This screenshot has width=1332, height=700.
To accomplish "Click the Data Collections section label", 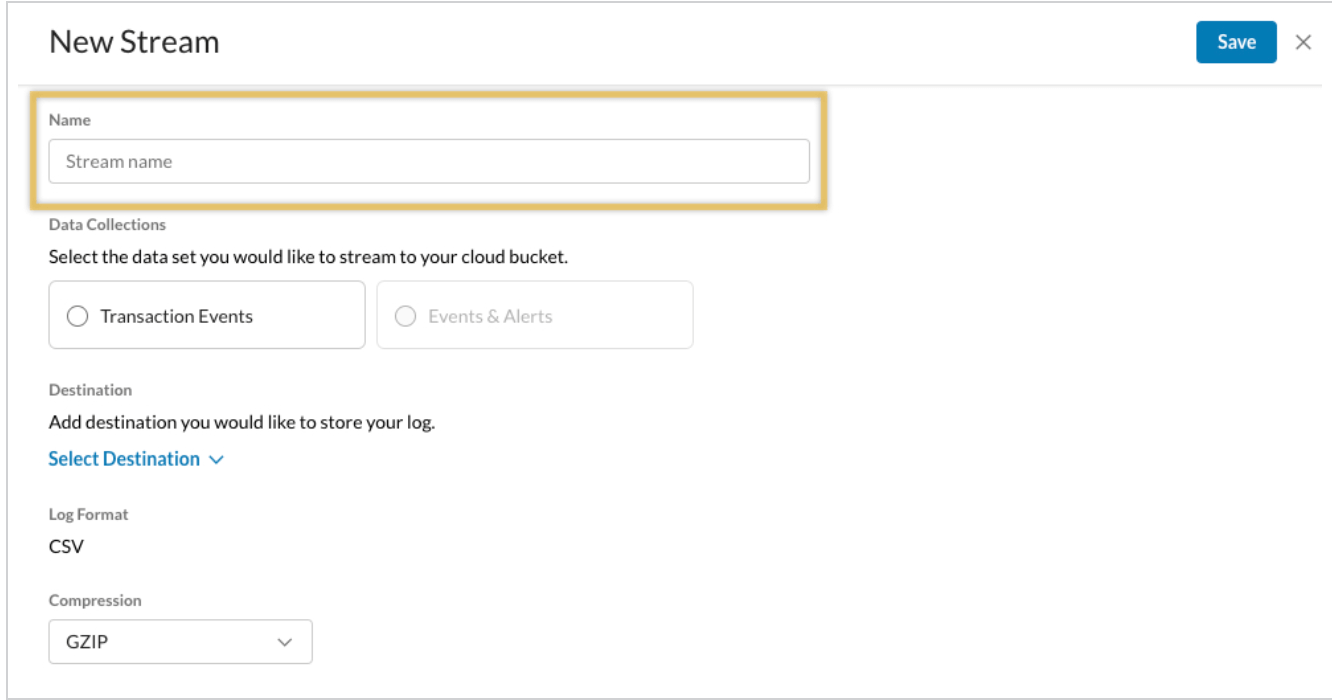I will pyautogui.click(x=107, y=225).
